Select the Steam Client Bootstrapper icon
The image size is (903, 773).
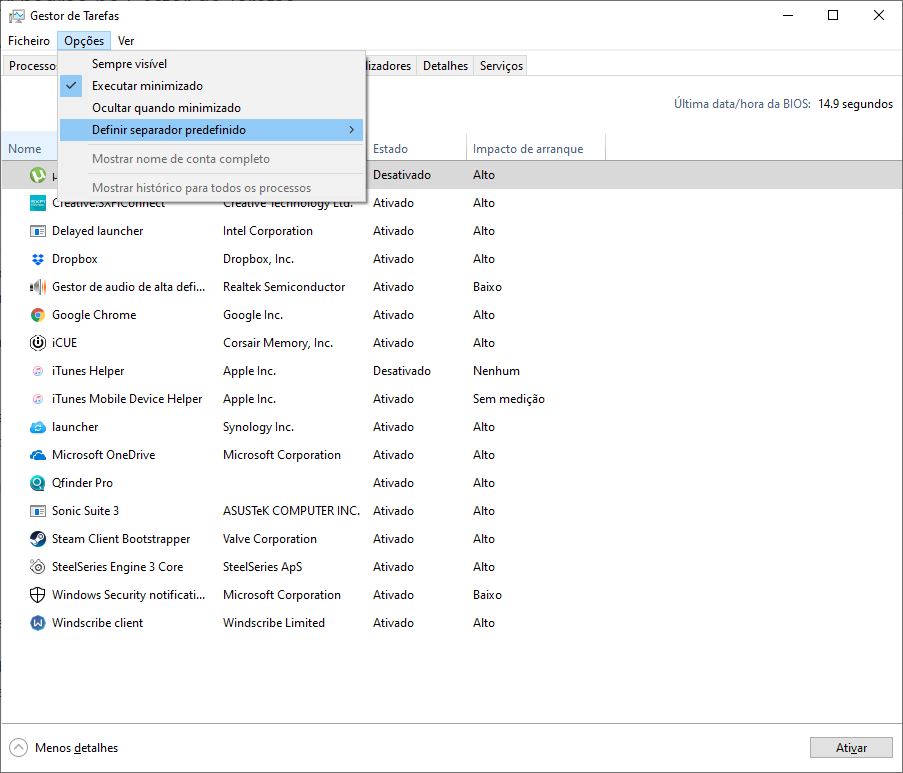pos(37,539)
